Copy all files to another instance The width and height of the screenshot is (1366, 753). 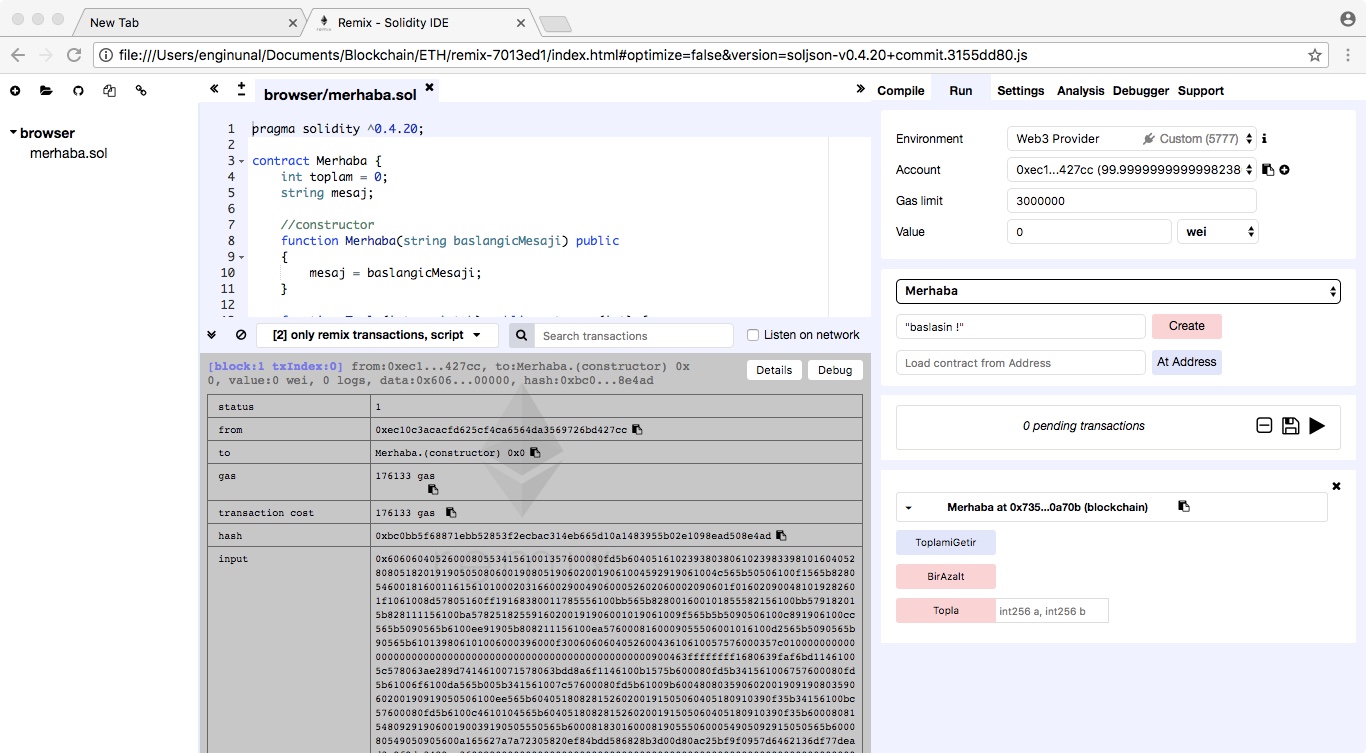click(110, 91)
